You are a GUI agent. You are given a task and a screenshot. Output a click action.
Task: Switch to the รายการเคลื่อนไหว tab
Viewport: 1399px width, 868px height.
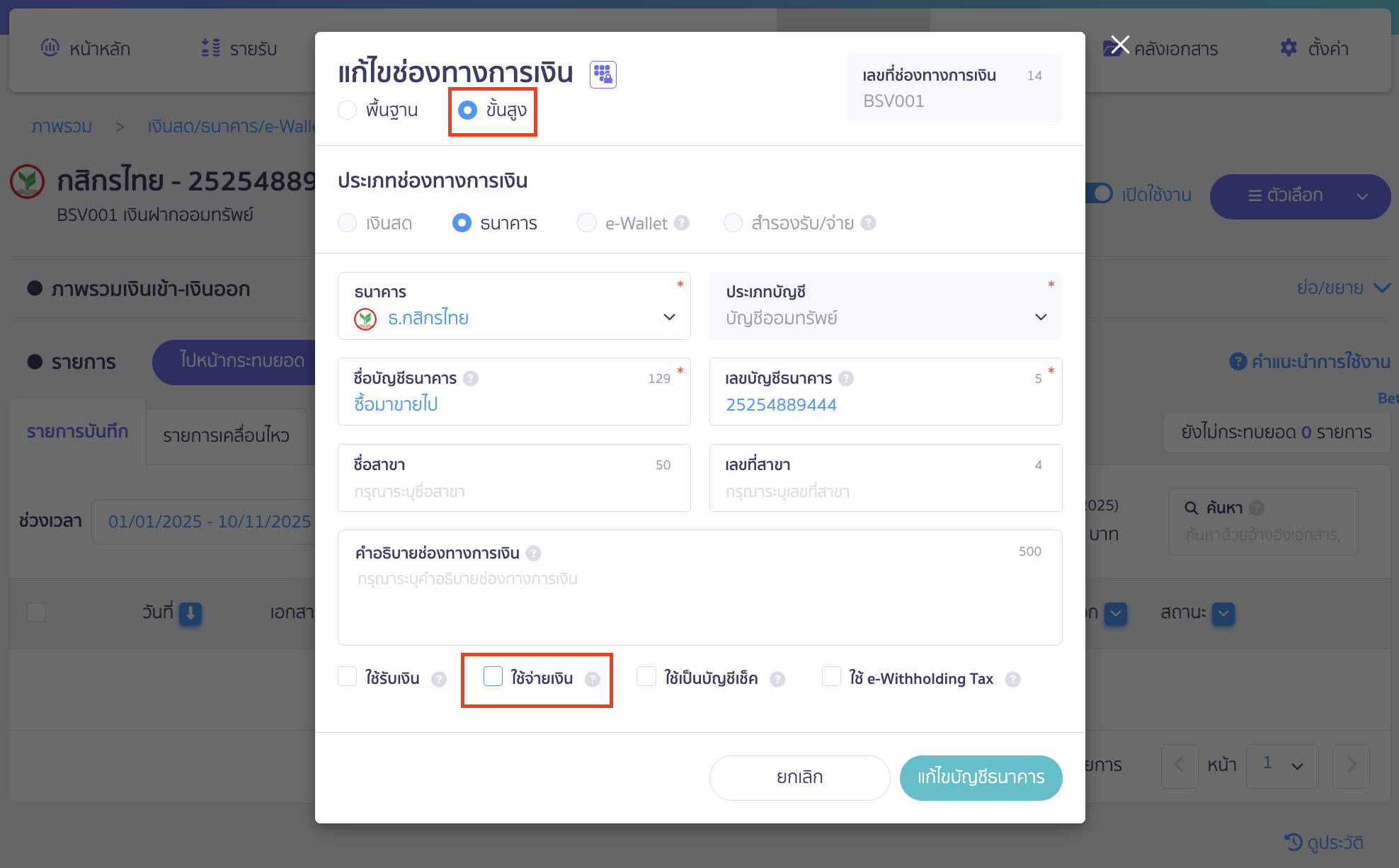(x=227, y=436)
